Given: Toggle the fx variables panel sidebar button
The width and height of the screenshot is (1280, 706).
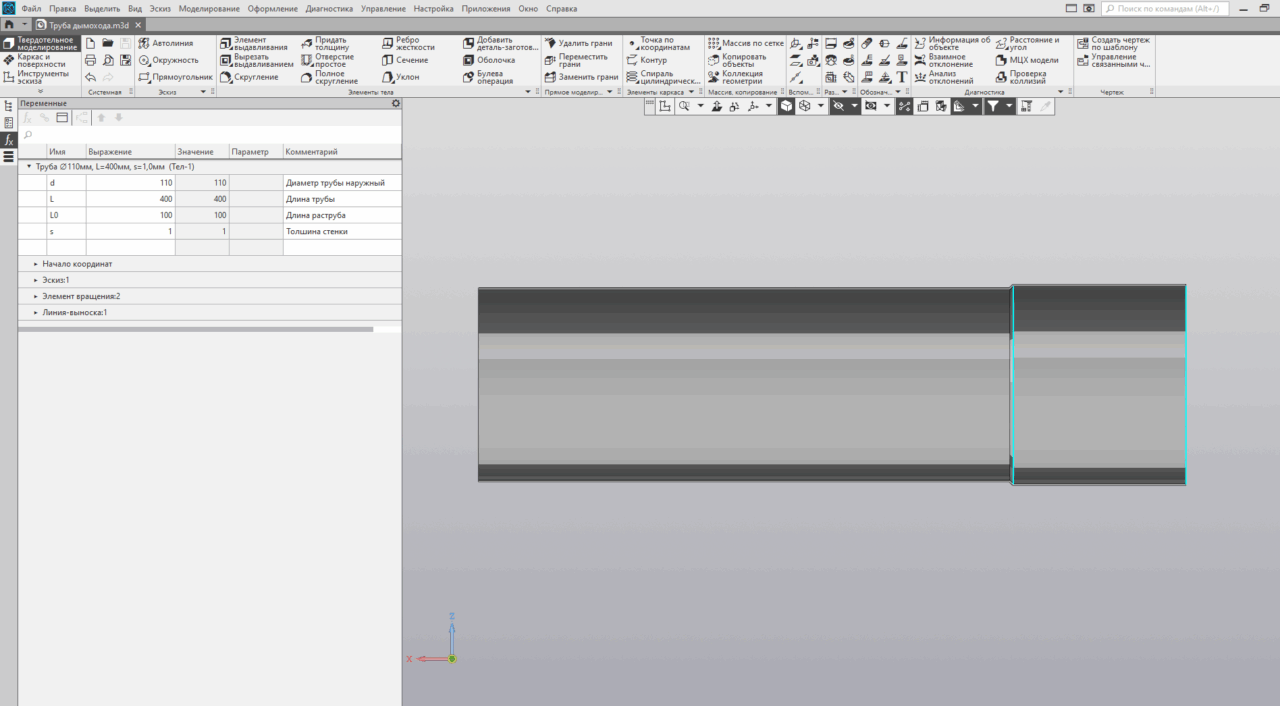Looking at the screenshot, I should point(9,140).
